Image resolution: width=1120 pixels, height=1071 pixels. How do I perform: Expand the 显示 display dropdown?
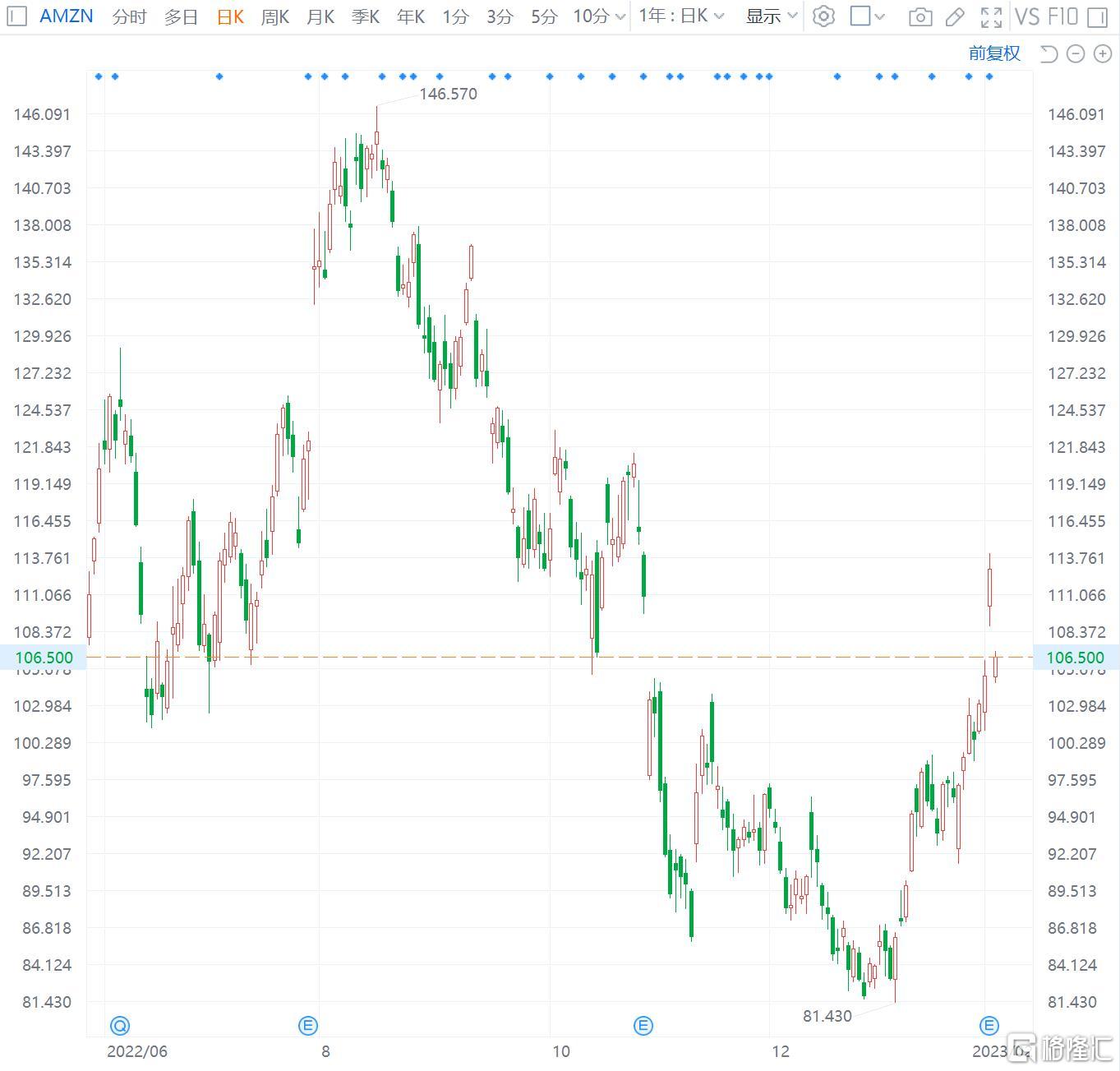771,16
